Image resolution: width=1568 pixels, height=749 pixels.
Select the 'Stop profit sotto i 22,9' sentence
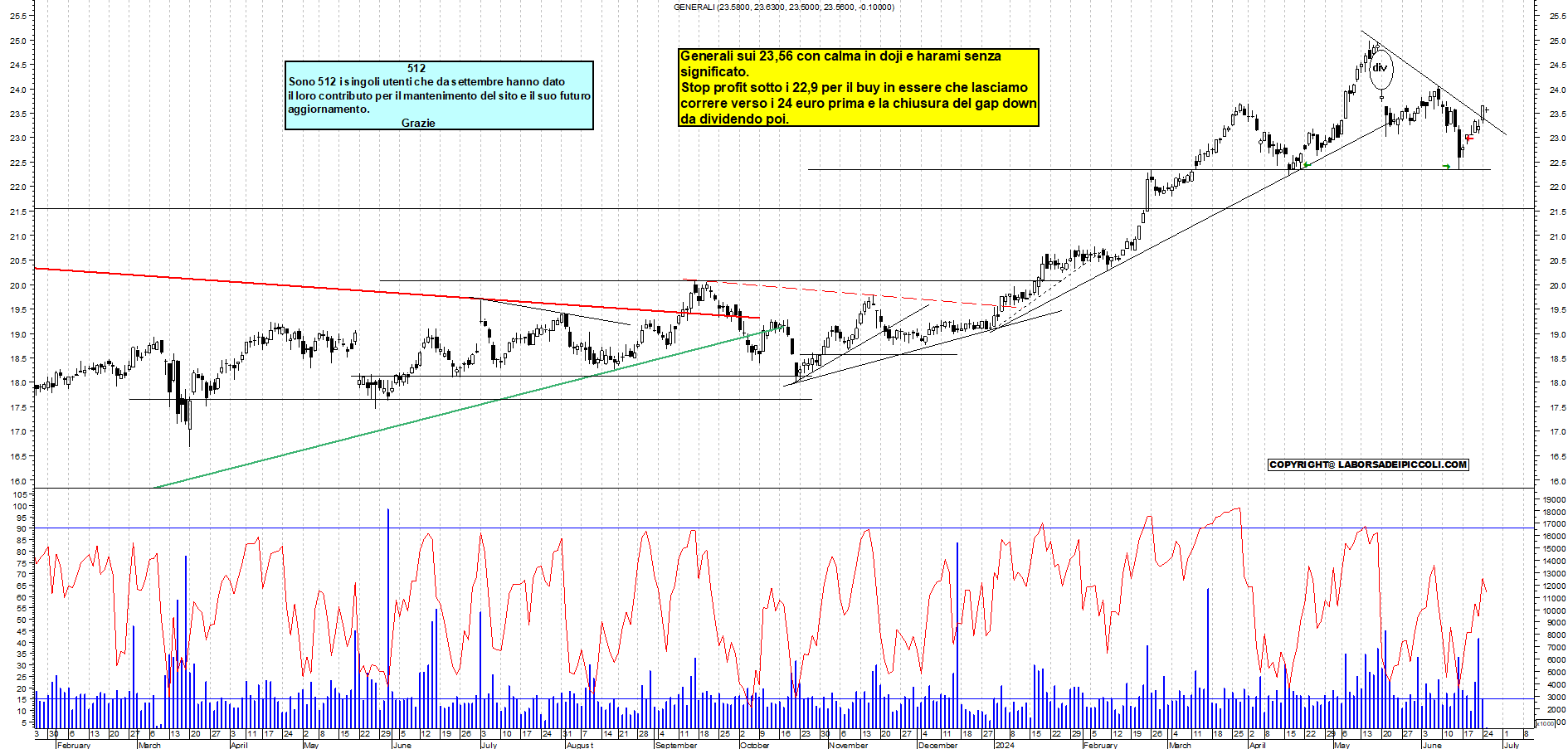[x=858, y=103]
